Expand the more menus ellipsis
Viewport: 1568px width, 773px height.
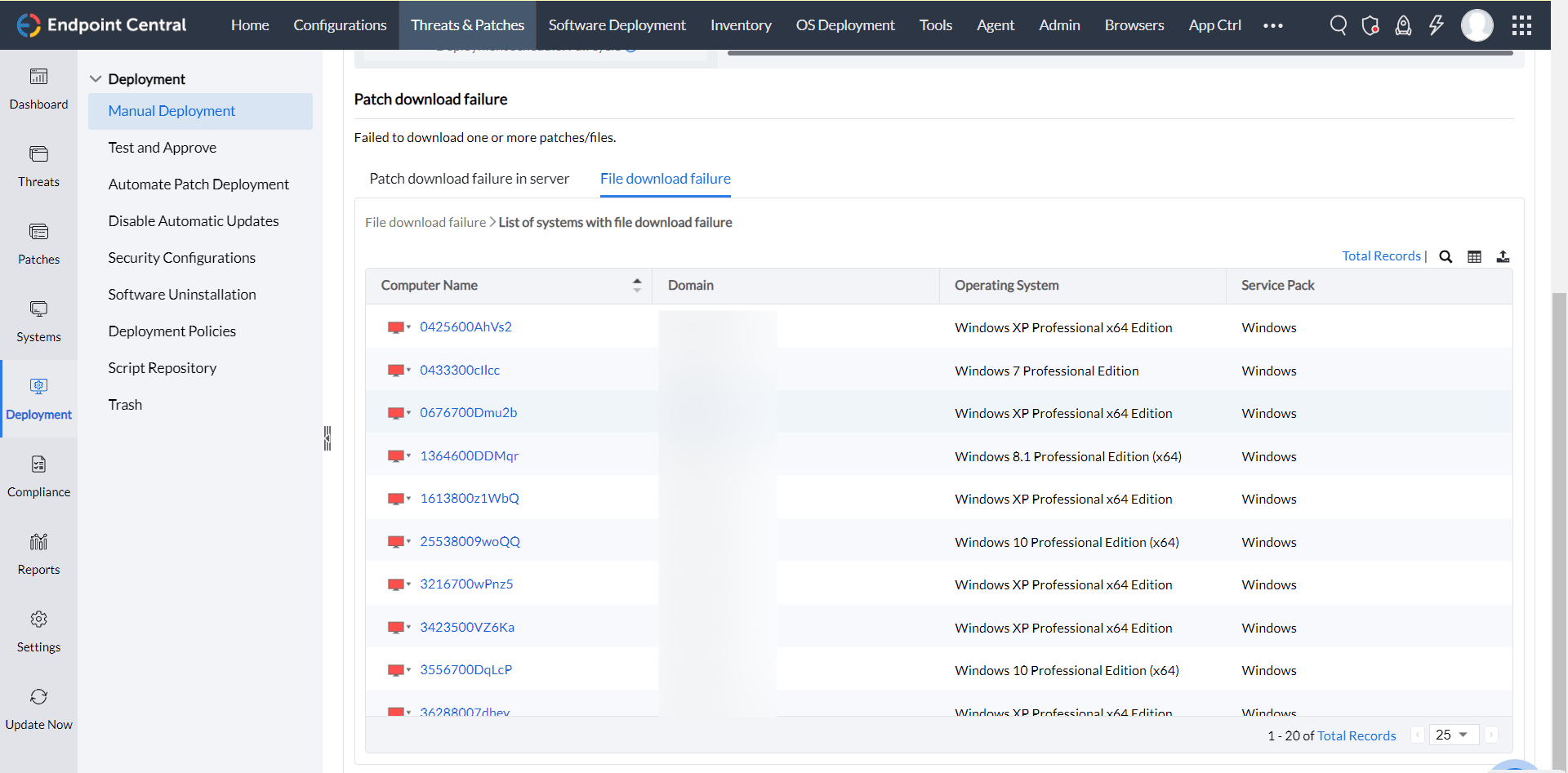coord(1272,25)
